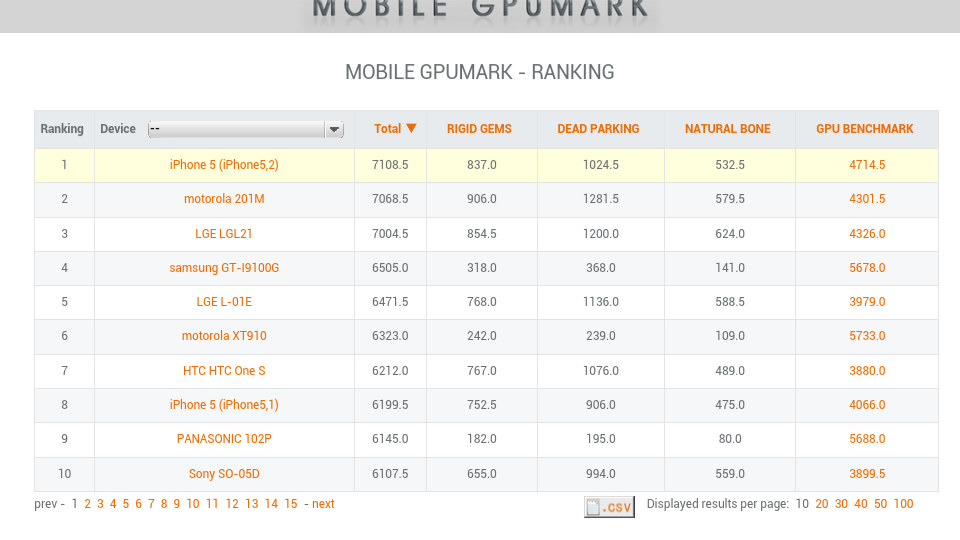The height and width of the screenshot is (540, 960).
Task: Go to results page 8
Action: tap(164, 504)
